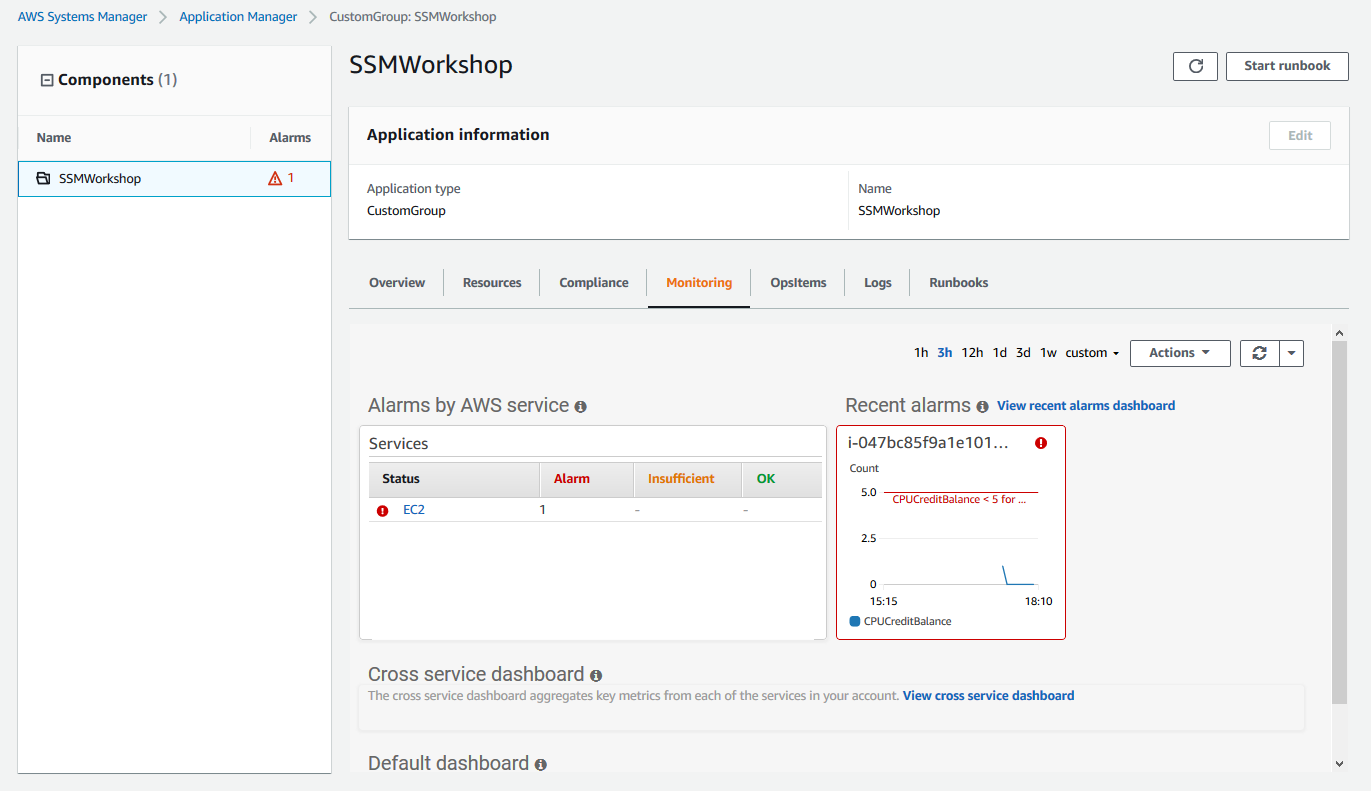Click the EC2 alarm count value 1

coord(543,510)
